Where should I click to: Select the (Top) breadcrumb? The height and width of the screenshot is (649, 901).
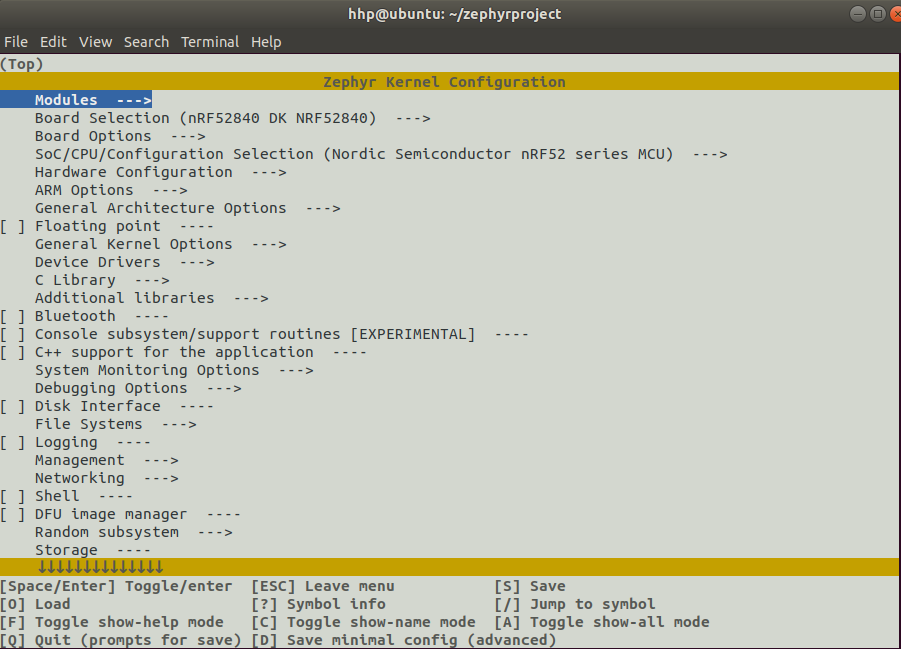pyautogui.click(x=22, y=63)
